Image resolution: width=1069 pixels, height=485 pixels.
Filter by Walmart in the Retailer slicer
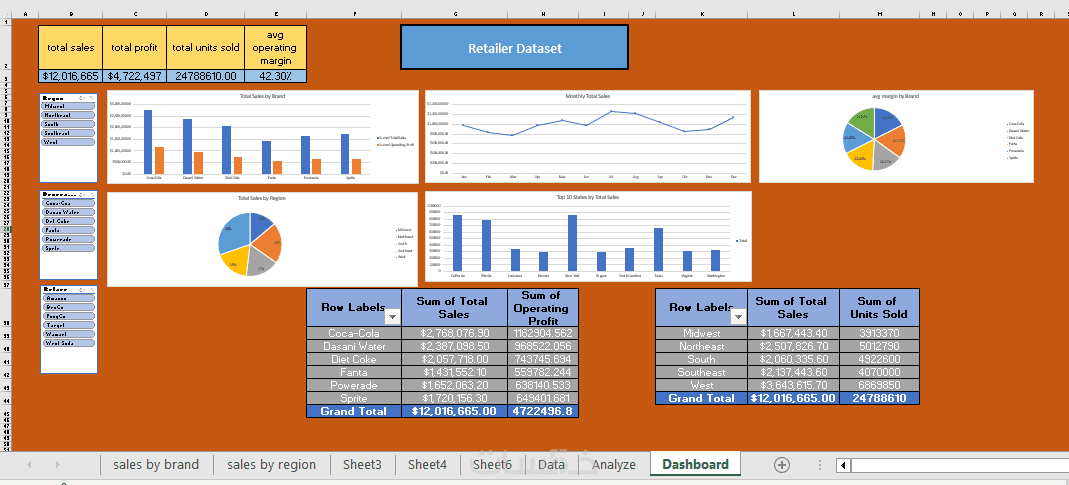point(67,334)
